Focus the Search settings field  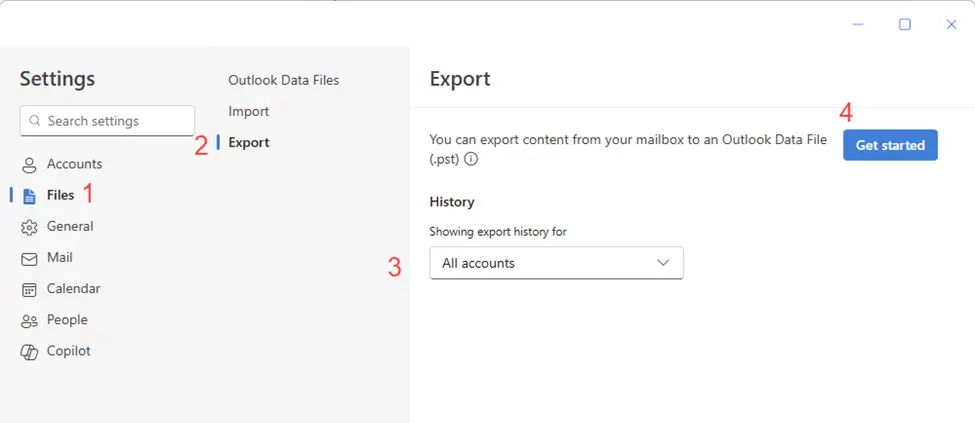(x=108, y=121)
